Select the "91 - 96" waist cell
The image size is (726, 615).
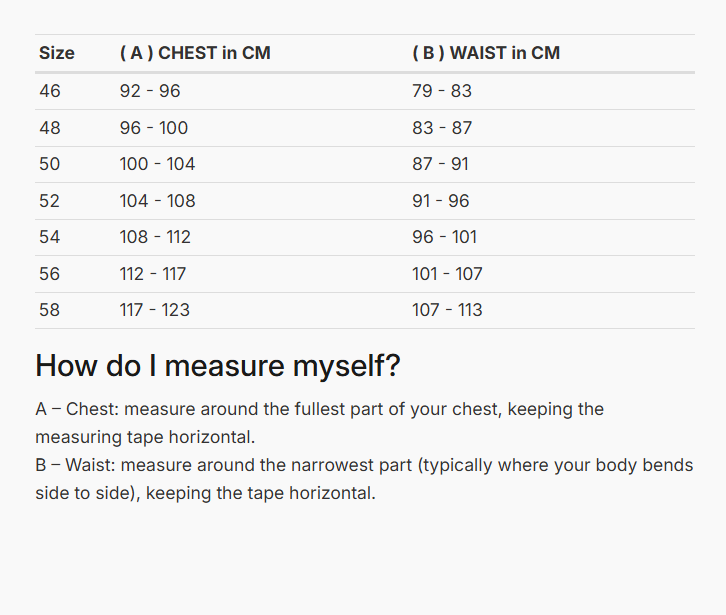pyautogui.click(x=441, y=201)
